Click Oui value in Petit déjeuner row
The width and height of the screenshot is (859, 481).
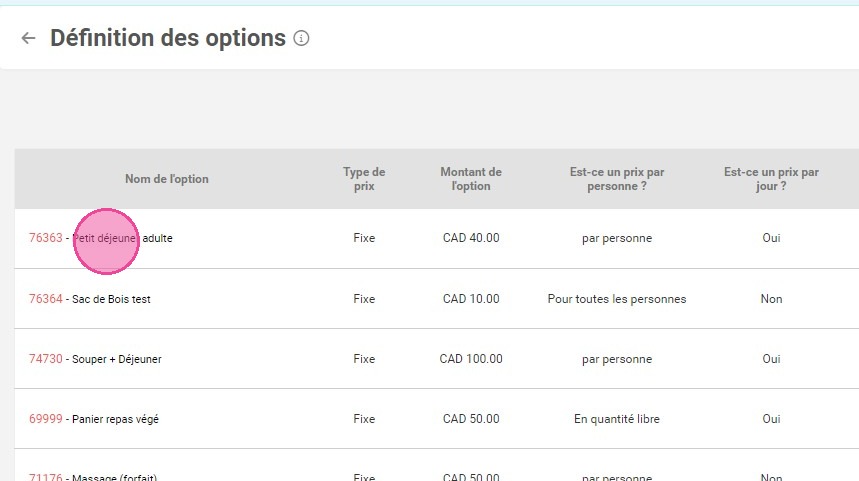pos(771,238)
